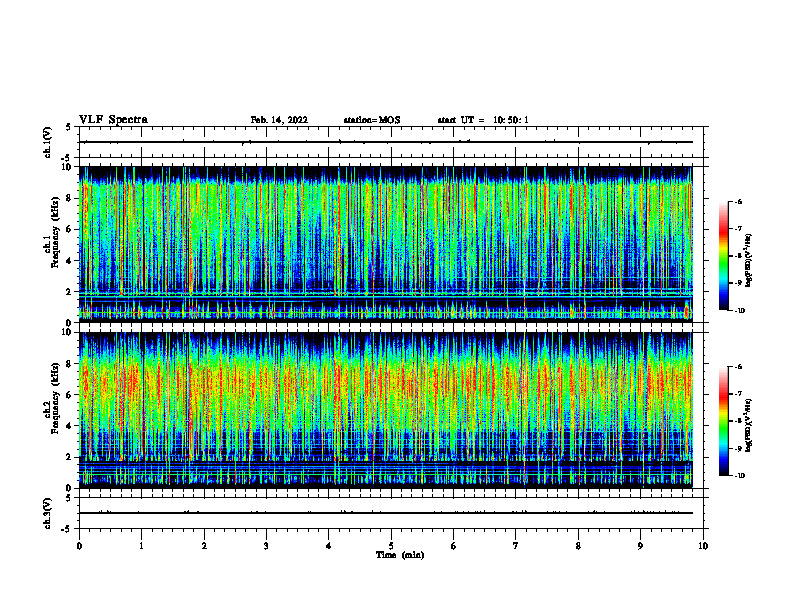
Task: Click the ch.2 spectrogram panel
Action: tap(386, 410)
